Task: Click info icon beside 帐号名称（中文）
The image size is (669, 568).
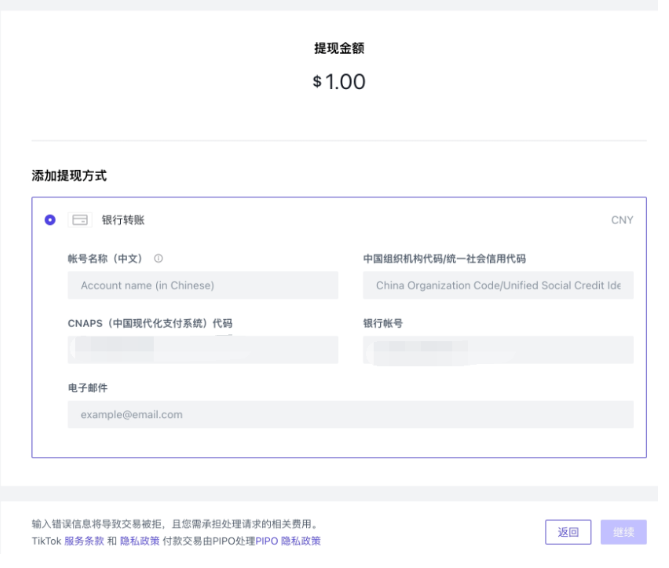Action: (159, 259)
